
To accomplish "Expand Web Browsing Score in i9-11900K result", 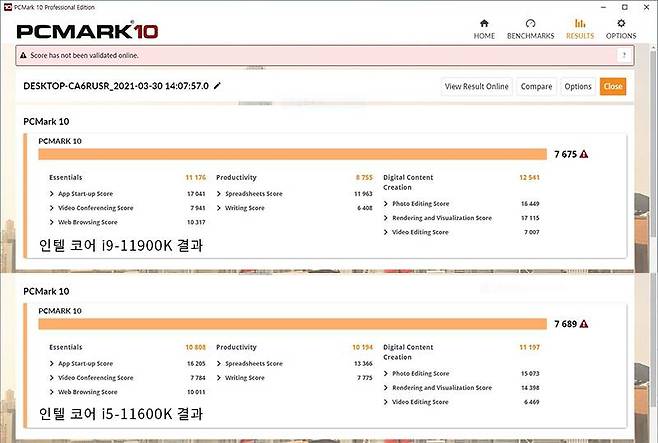I will click(x=52, y=222).
